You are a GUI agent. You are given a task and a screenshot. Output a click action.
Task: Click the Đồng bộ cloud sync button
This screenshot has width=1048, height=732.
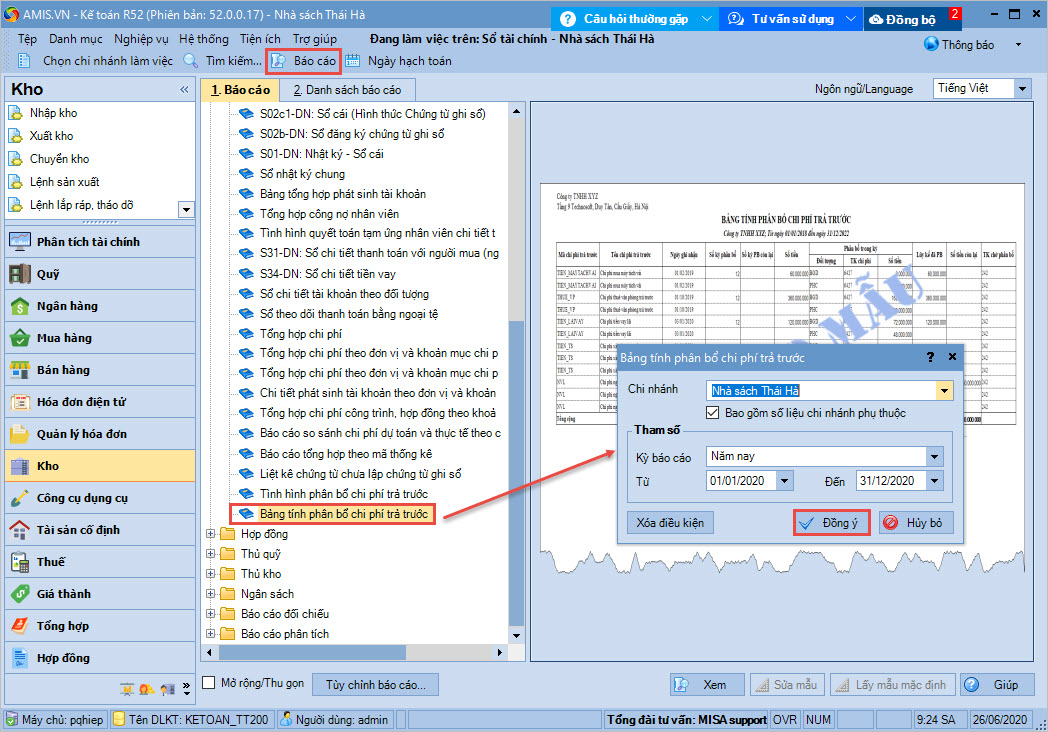[903, 19]
